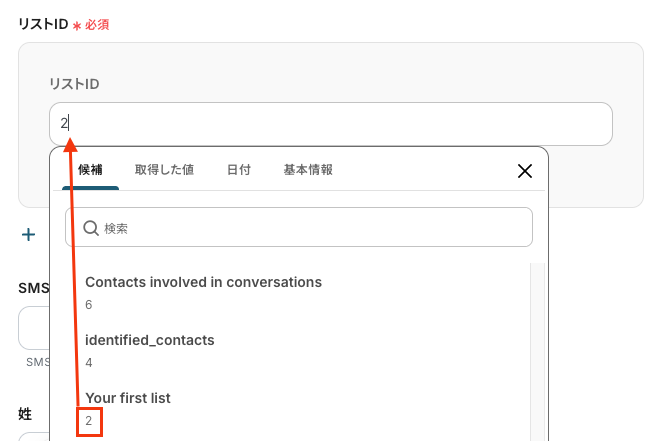Click the 姓 field label
The image size is (671, 441).
25,412
